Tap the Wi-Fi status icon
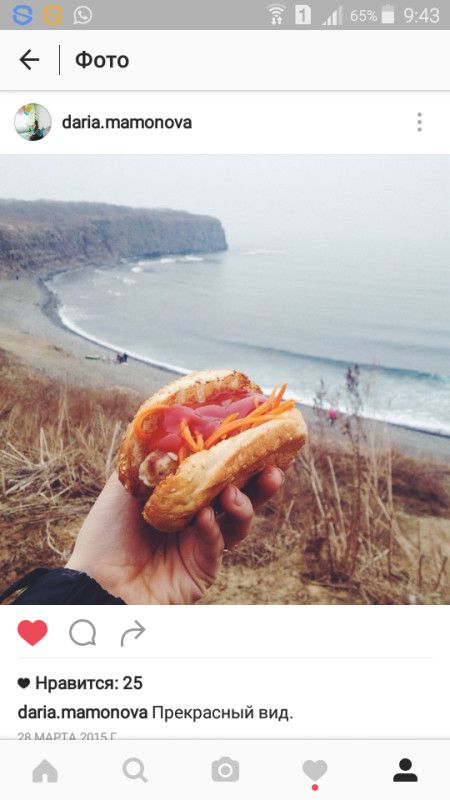The width and height of the screenshot is (450, 800). [x=276, y=15]
